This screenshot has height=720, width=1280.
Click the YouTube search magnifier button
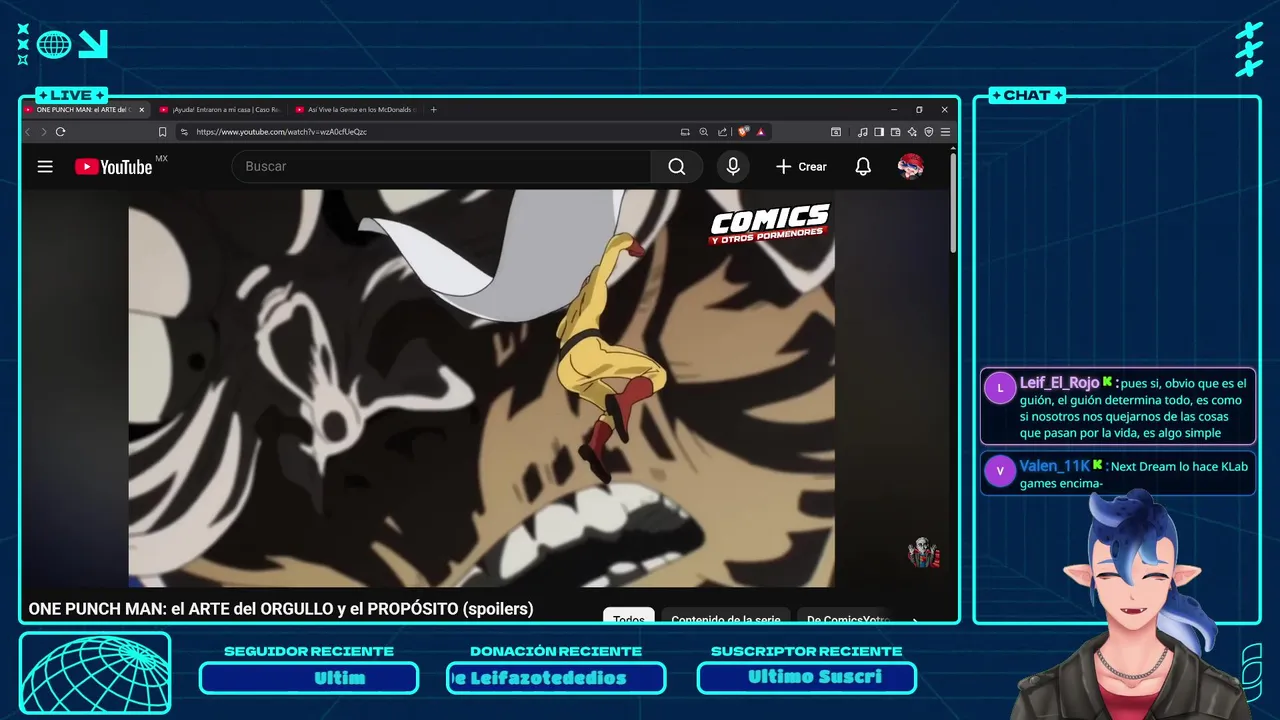point(677,167)
